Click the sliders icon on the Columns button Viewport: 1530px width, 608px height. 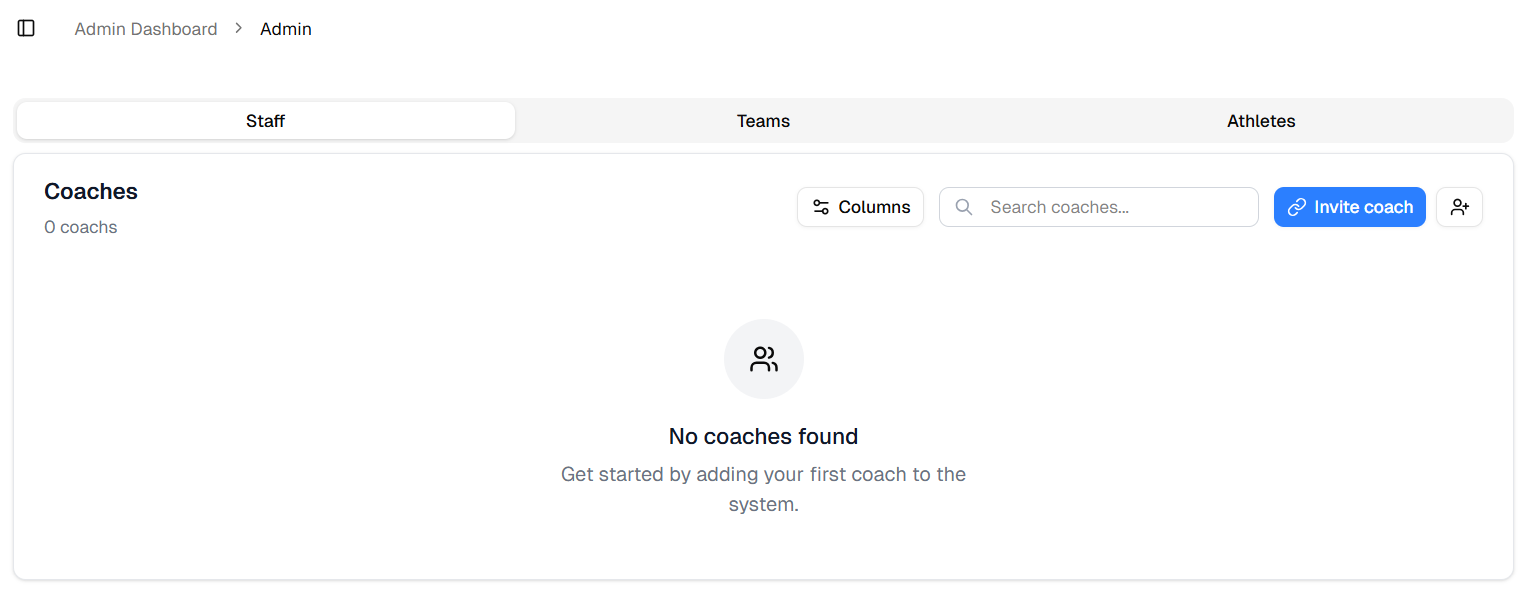(x=821, y=207)
